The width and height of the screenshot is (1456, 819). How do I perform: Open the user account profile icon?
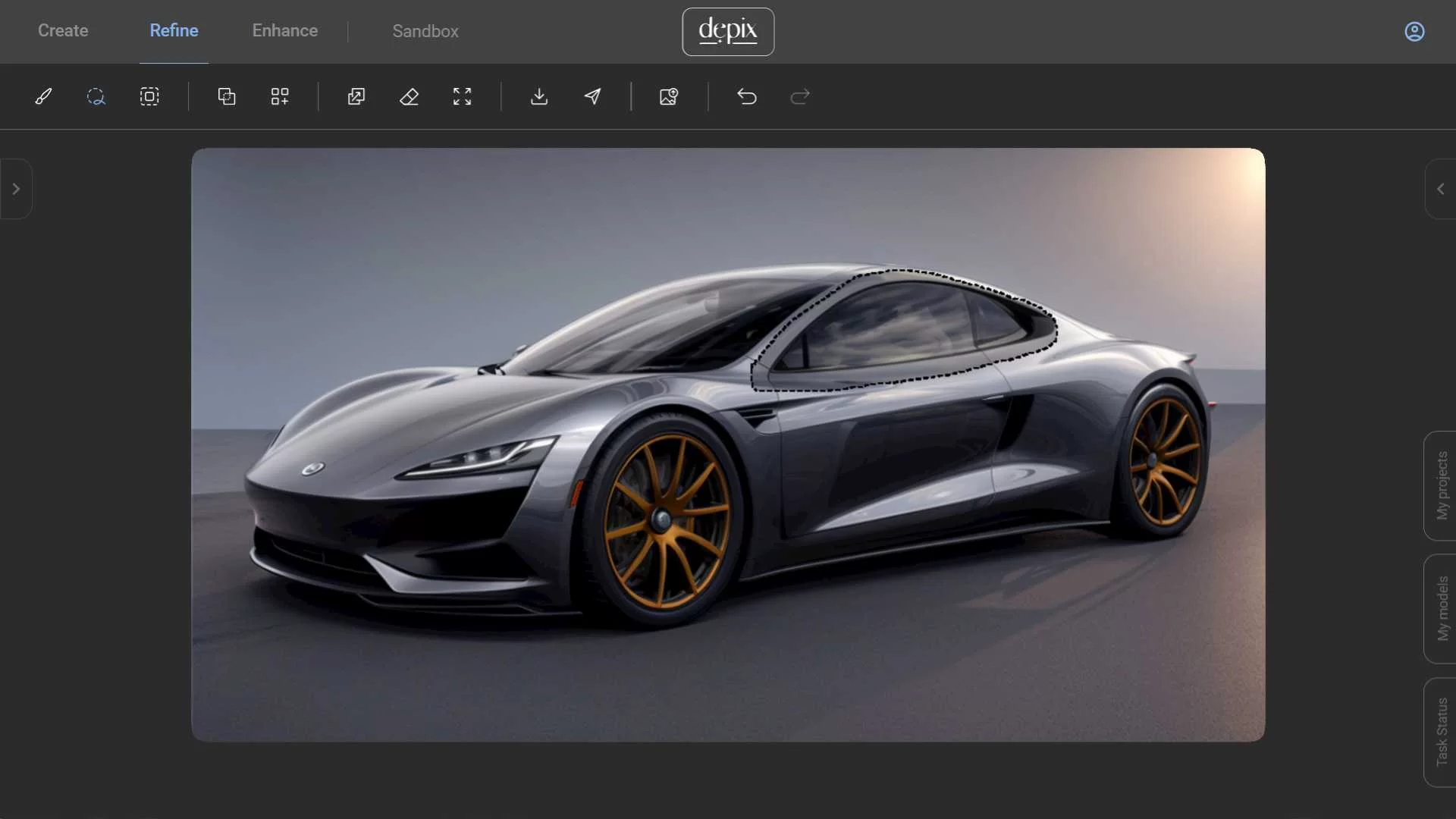[x=1414, y=31]
